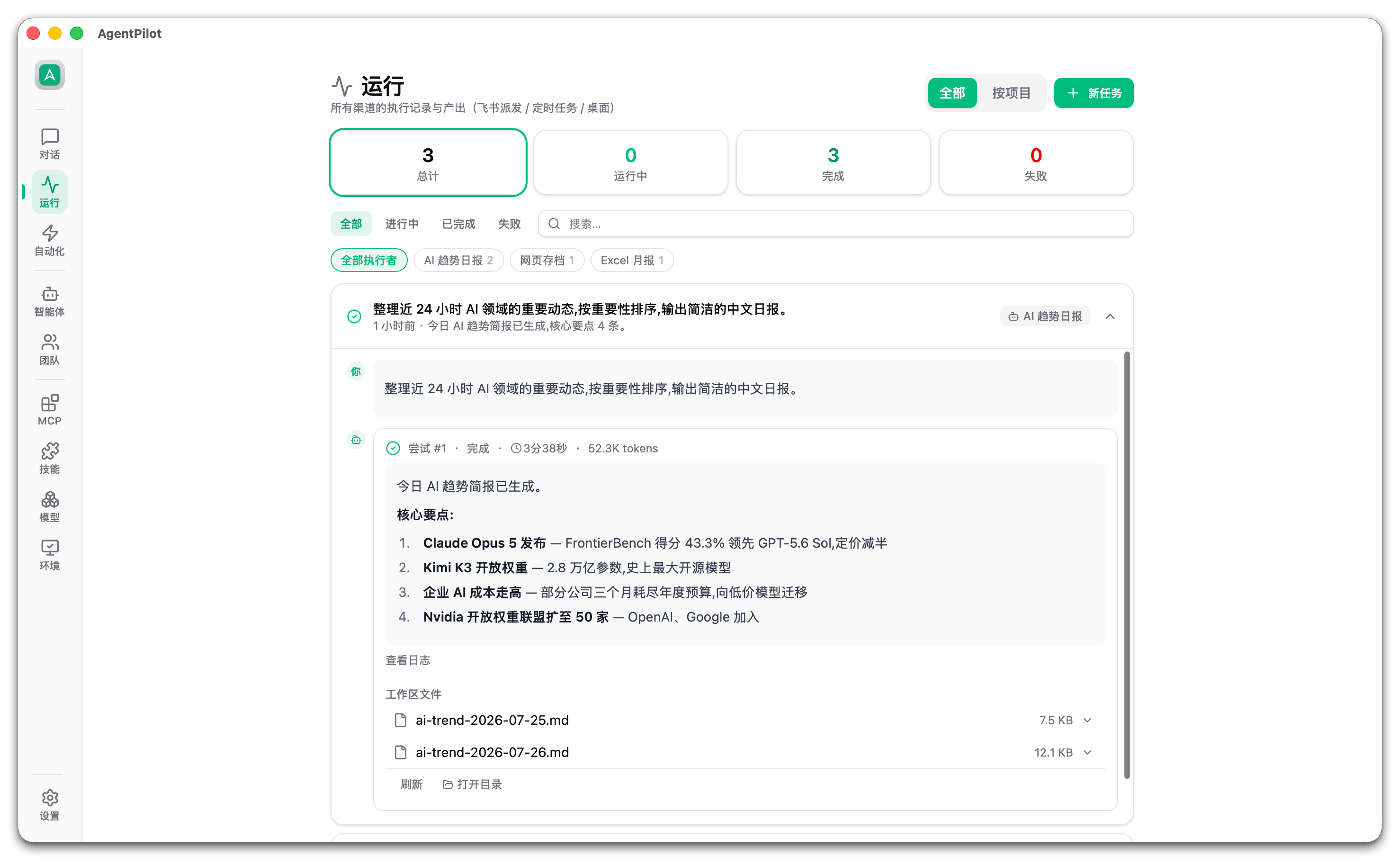
Task: Filter by AI 趋势日报 executor chip
Action: 458,261
